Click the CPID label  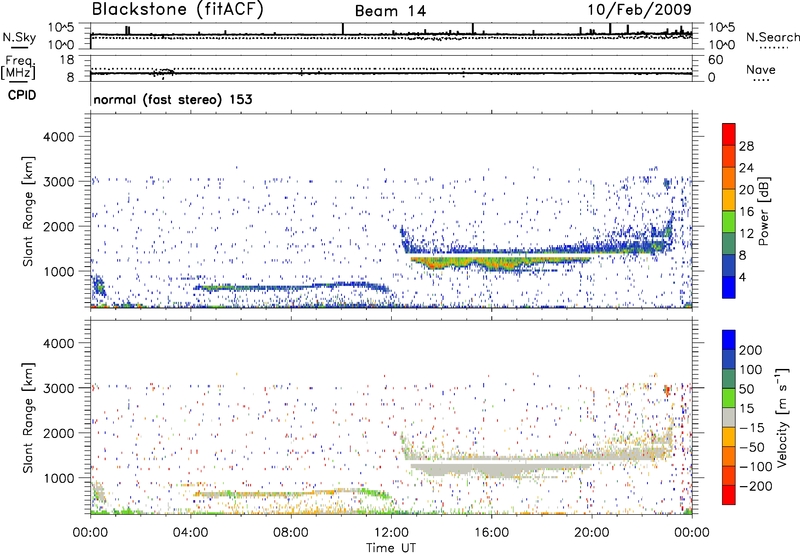22,95
